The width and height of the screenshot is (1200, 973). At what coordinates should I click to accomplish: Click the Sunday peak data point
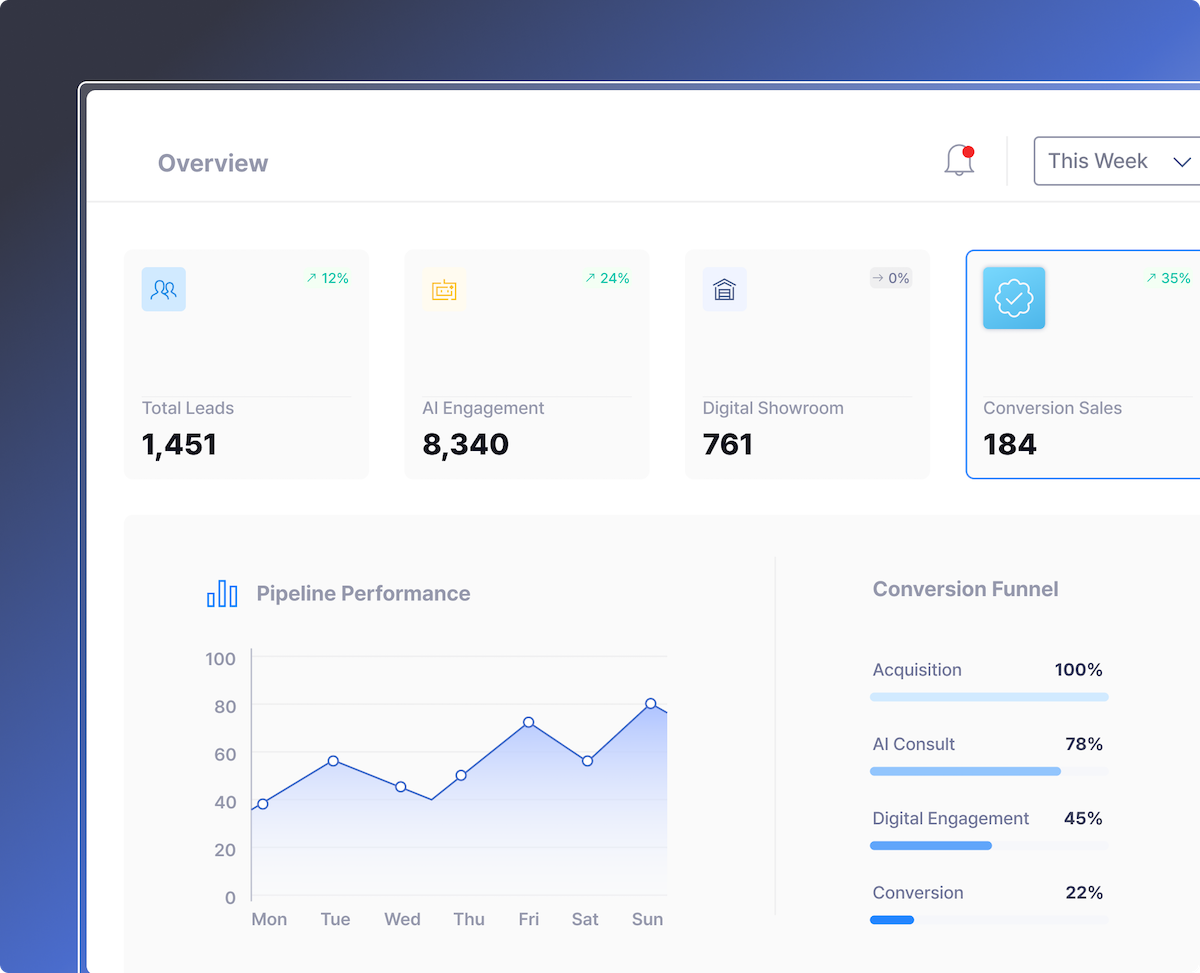pos(650,704)
